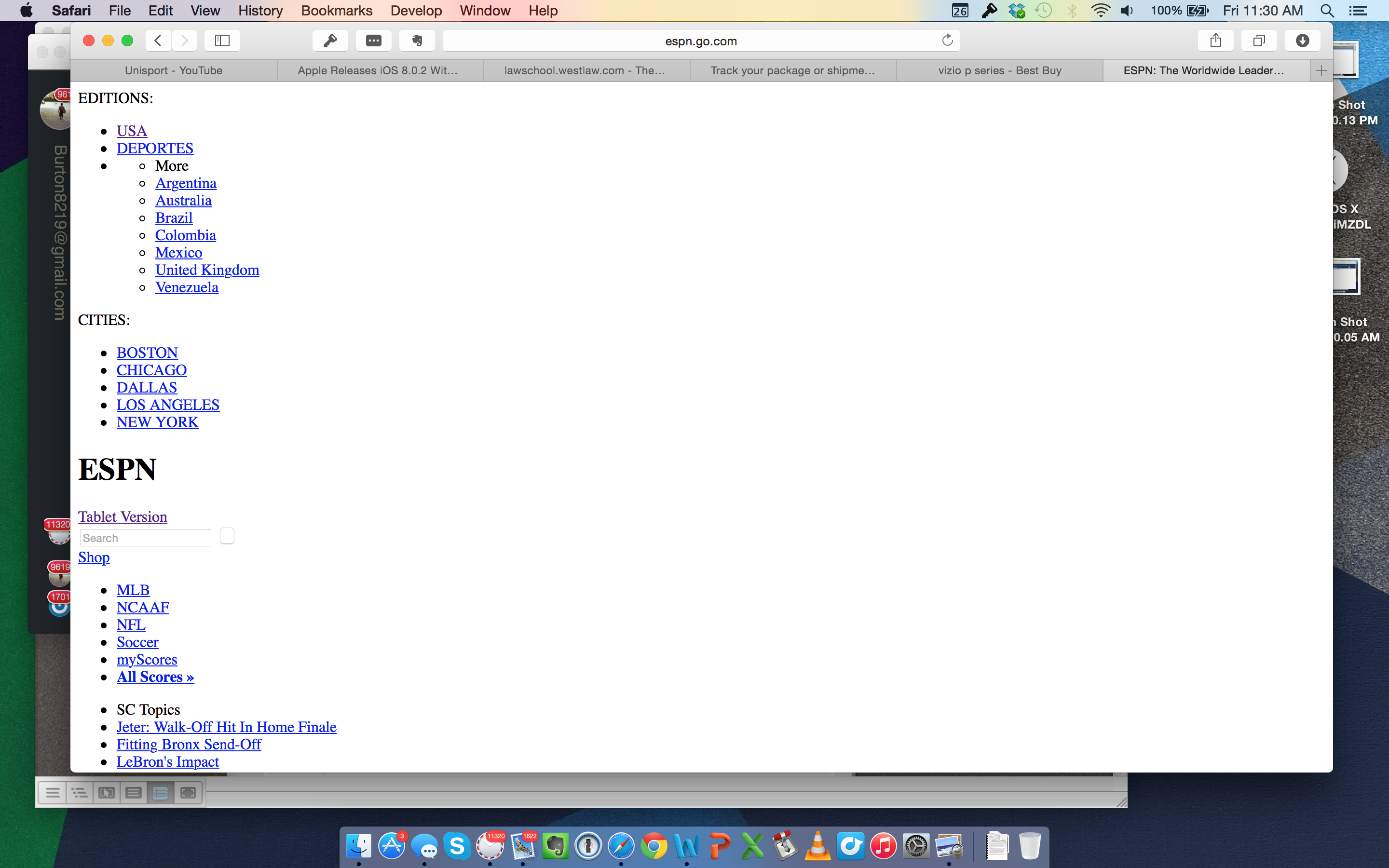Open Skype from the Dock
1389x868 pixels.
tap(457, 846)
